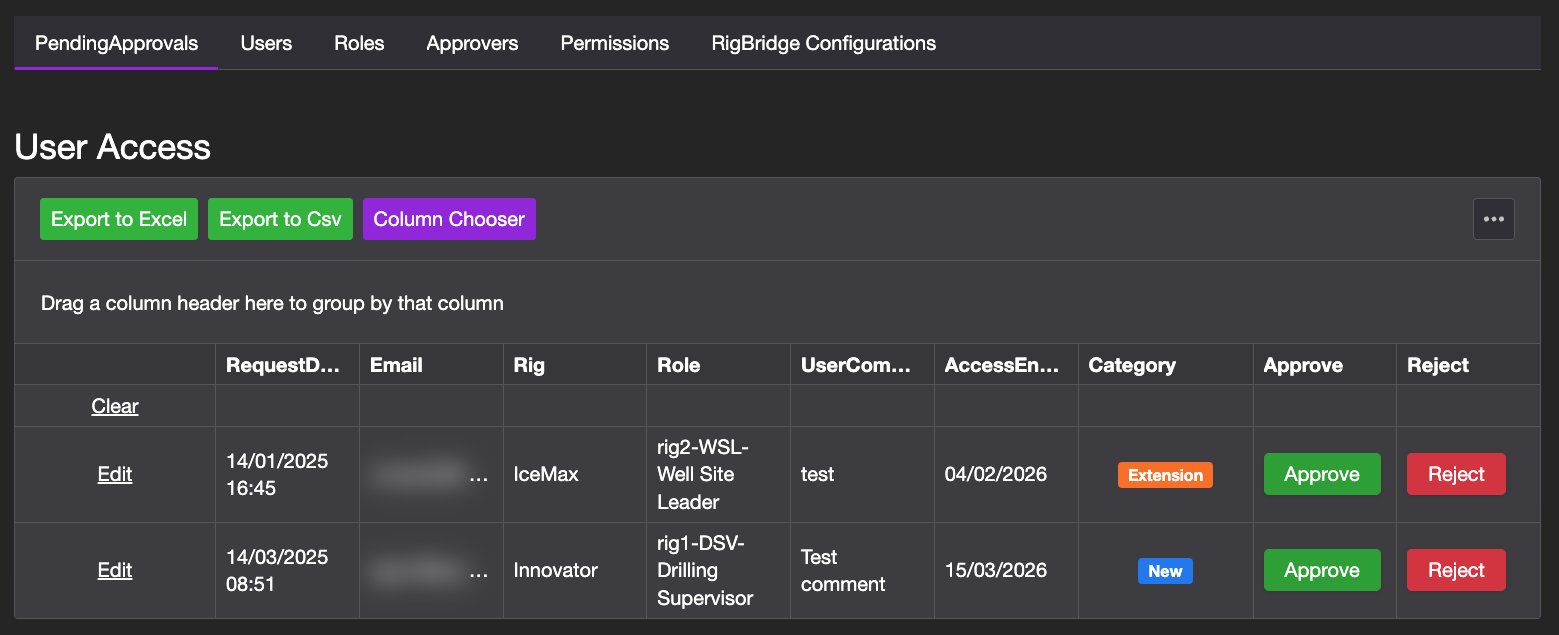This screenshot has height=635, width=1559.
Task: Open the Roles tab
Action: (x=358, y=43)
